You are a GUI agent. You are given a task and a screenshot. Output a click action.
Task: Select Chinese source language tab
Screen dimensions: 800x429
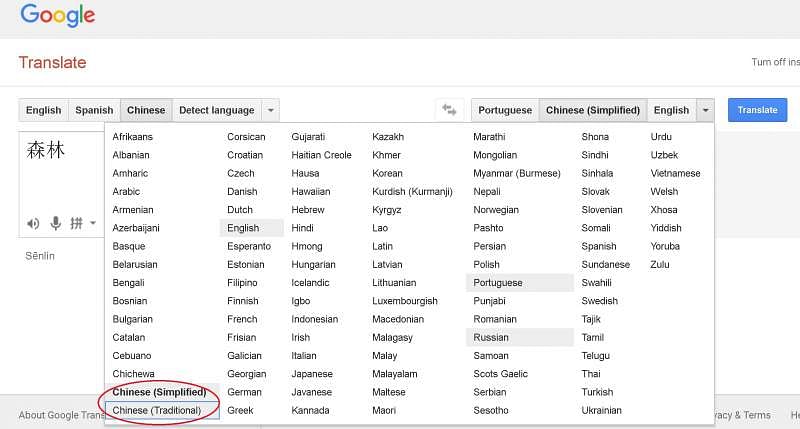[x=146, y=110]
